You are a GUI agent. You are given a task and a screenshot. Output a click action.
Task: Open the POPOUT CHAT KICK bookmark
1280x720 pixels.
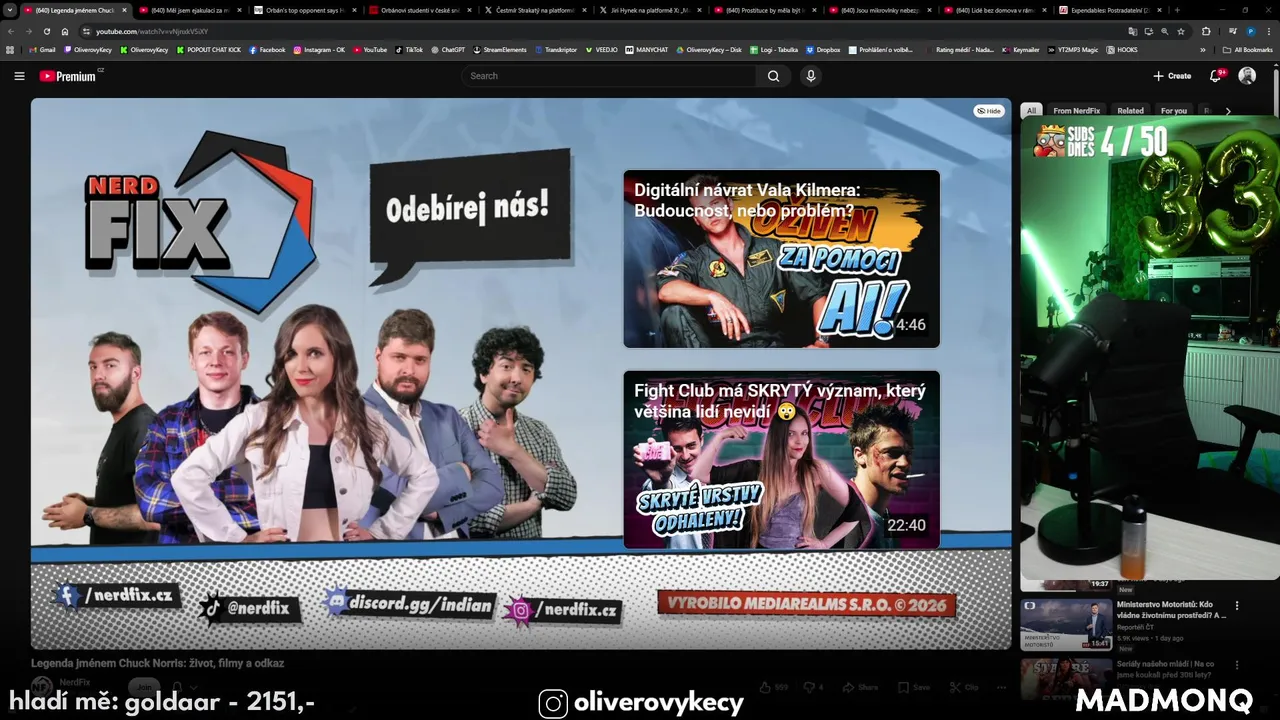pyautogui.click(x=209, y=49)
